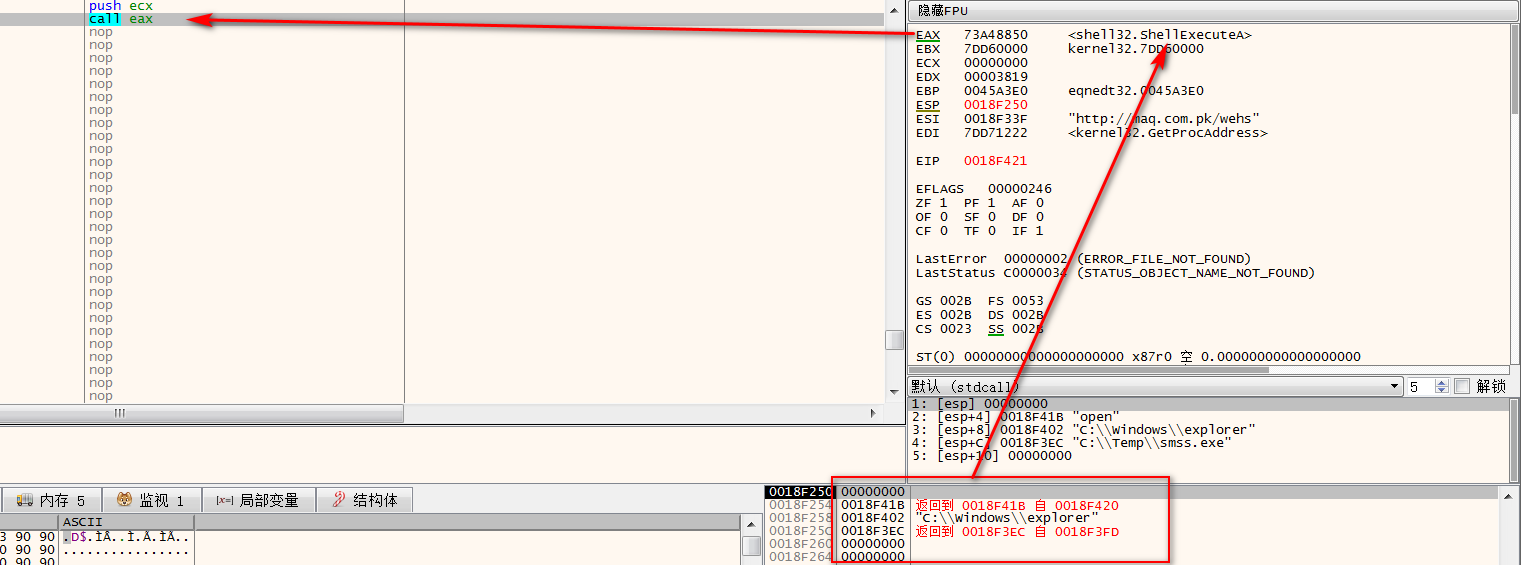
Task: Select the ZF flag value
Action: coord(943,203)
